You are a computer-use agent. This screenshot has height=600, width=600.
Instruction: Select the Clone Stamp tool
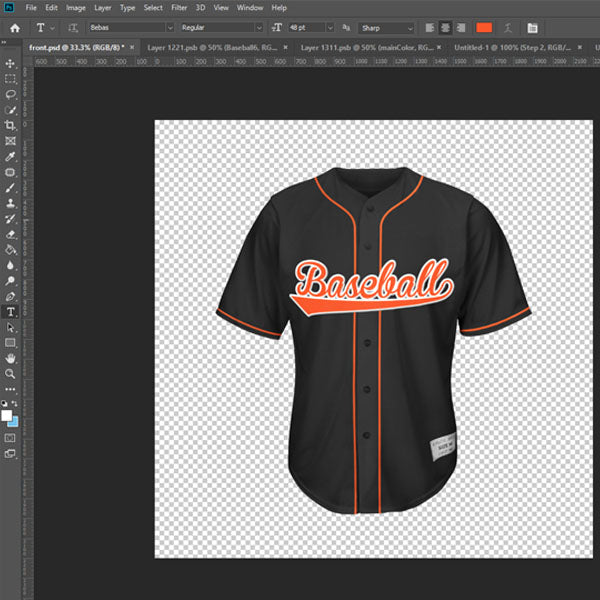(x=11, y=203)
